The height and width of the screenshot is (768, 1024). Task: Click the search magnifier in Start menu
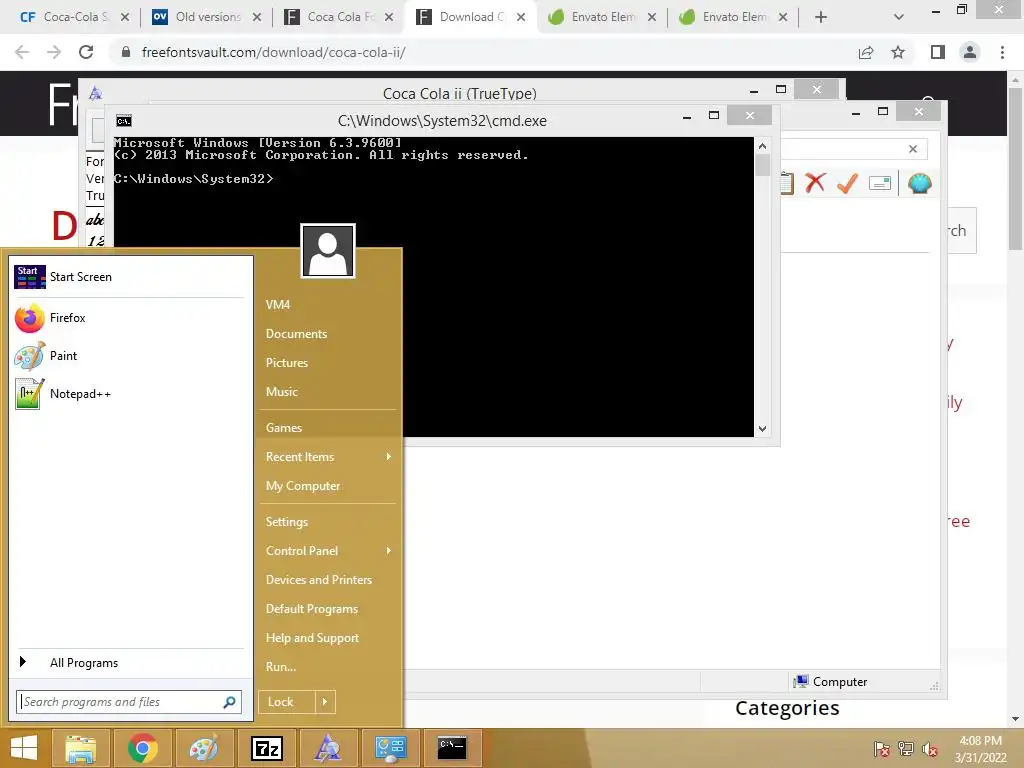[229, 702]
